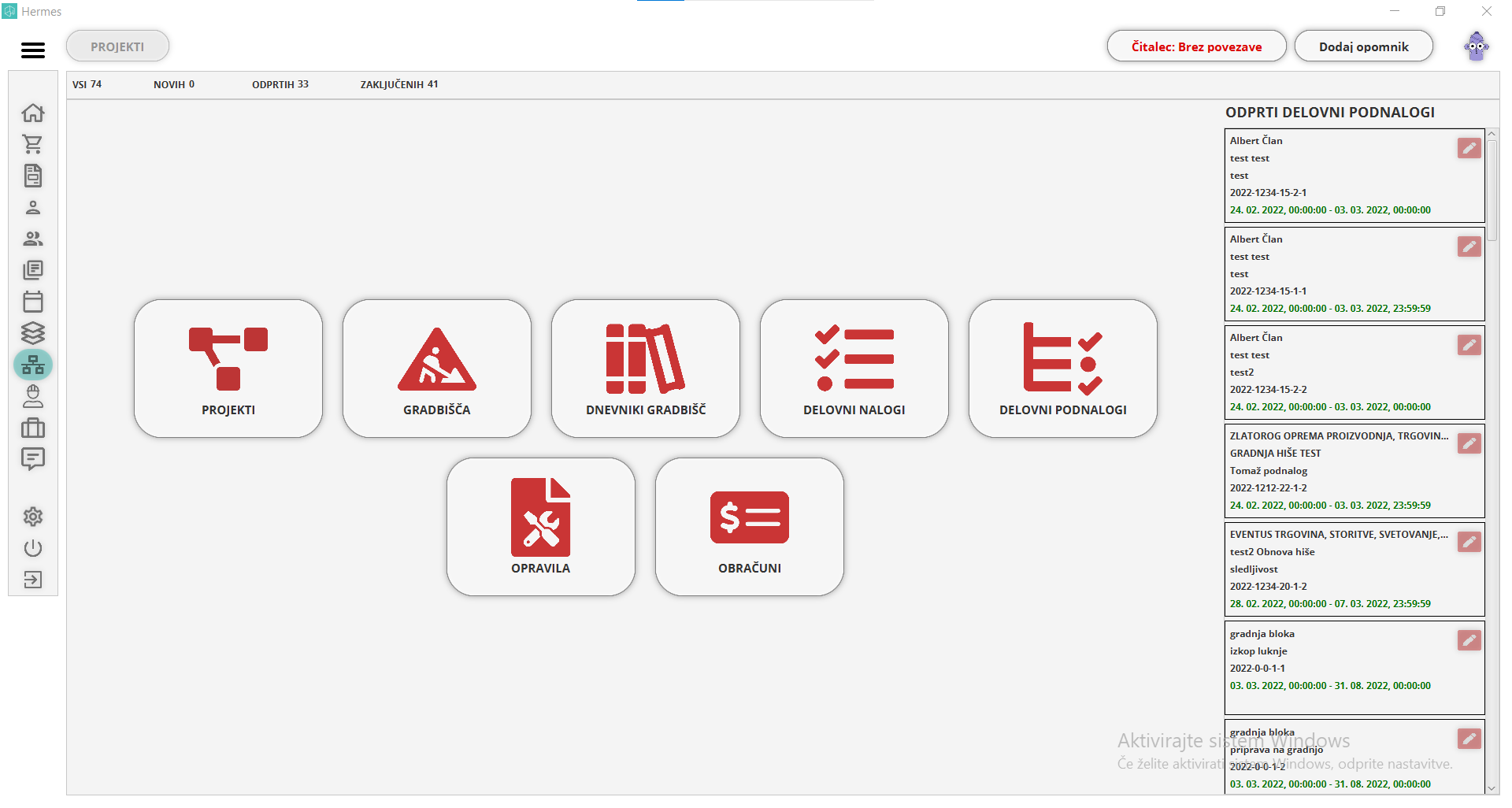This screenshot has width=1512, height=808.
Task: Click the podnalogi list scrollbar thumb
Action: (1492, 191)
